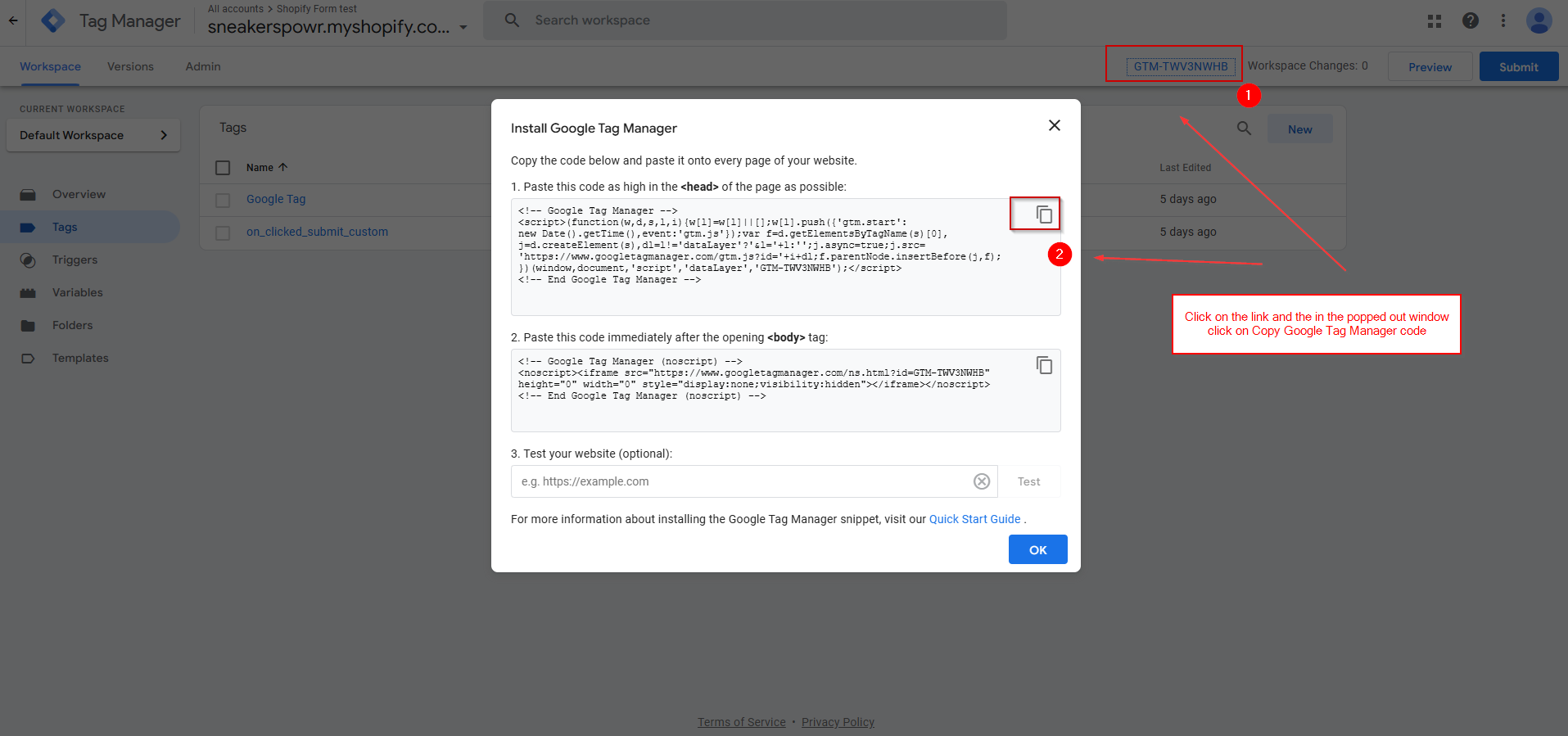Click the Templates icon in sidebar
The width and height of the screenshot is (1568, 736).
pos(28,359)
